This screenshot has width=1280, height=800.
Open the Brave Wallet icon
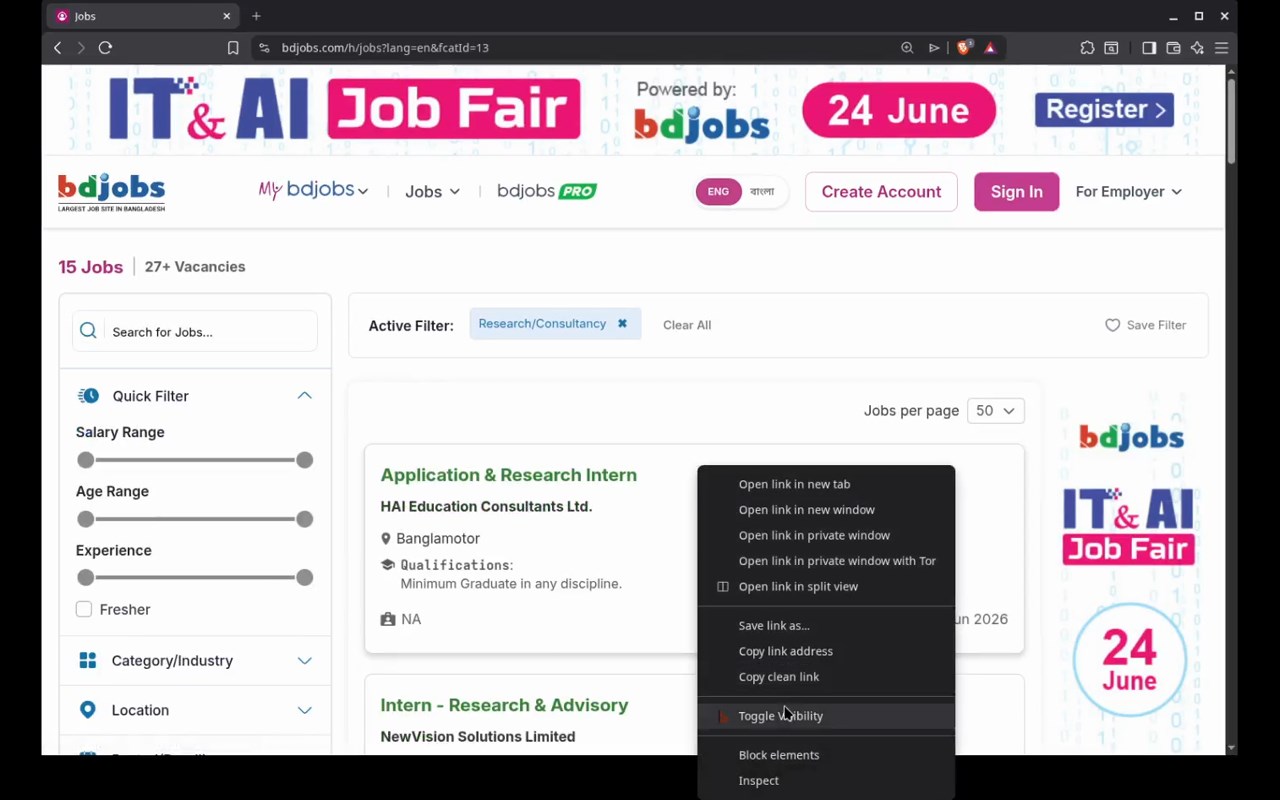pos(1173,47)
